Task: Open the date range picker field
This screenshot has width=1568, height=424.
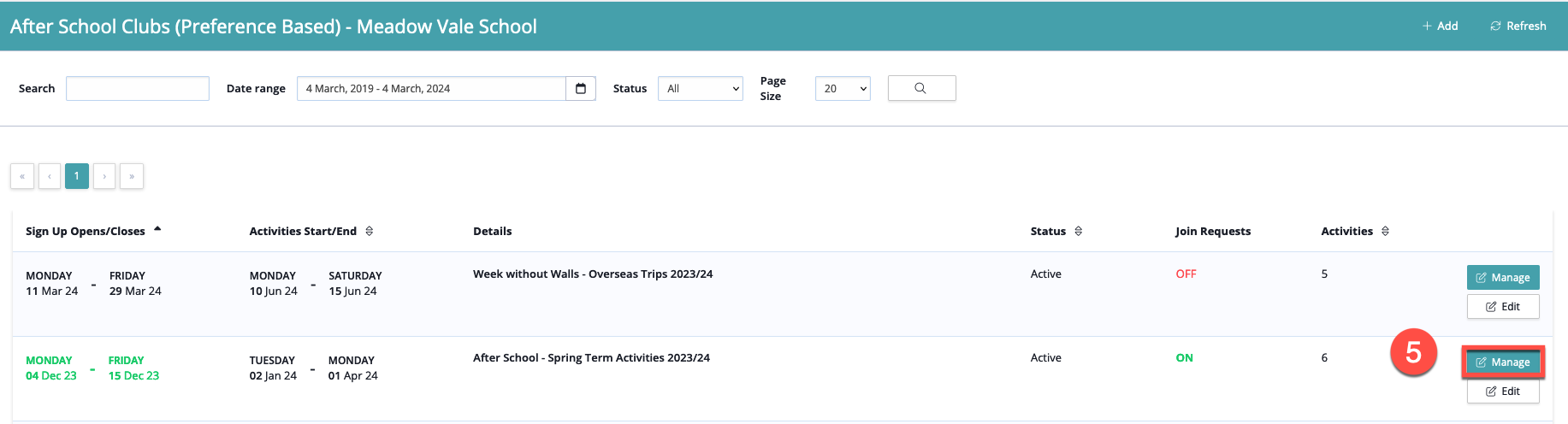Action: (x=431, y=88)
